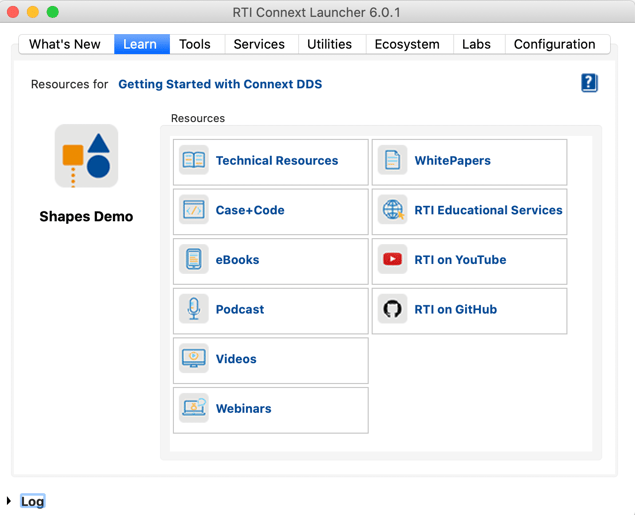The image size is (635, 515).
Task: Click the Case+Code window icon
Action: coord(194,210)
